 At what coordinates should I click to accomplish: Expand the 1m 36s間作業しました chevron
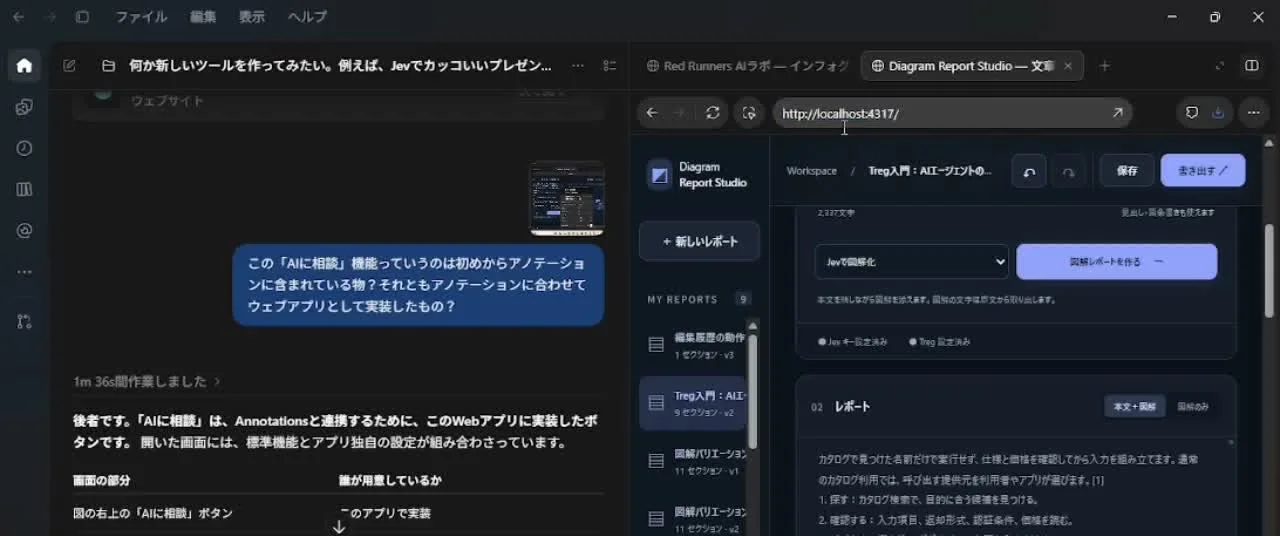click(217, 381)
